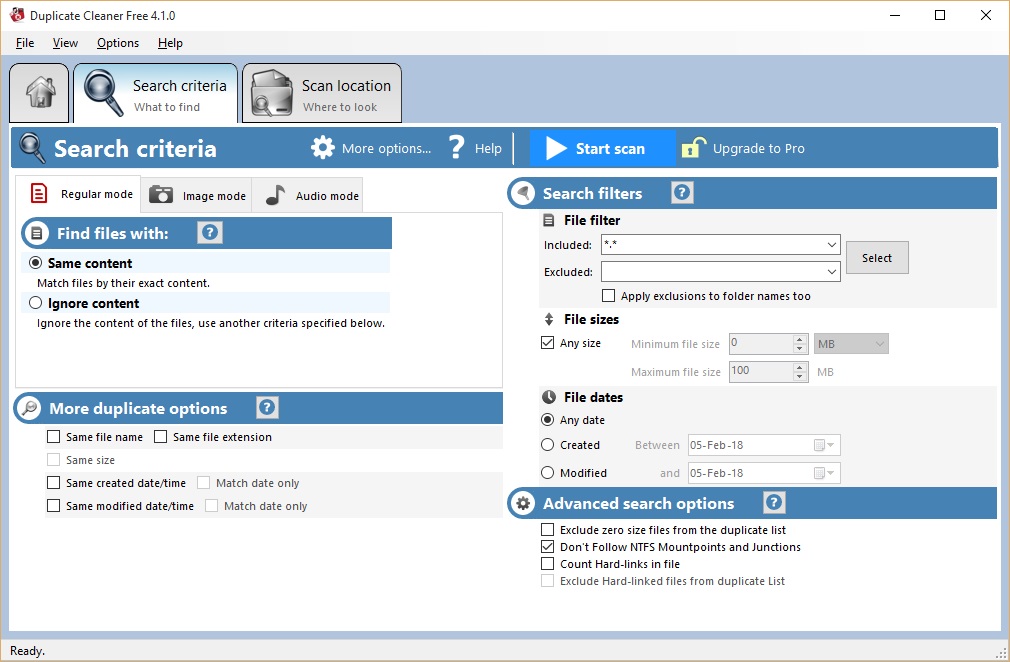Viewport: 1010px width, 662px height.
Task: Expand the Excluded file filter dropdown
Action: tap(832, 272)
